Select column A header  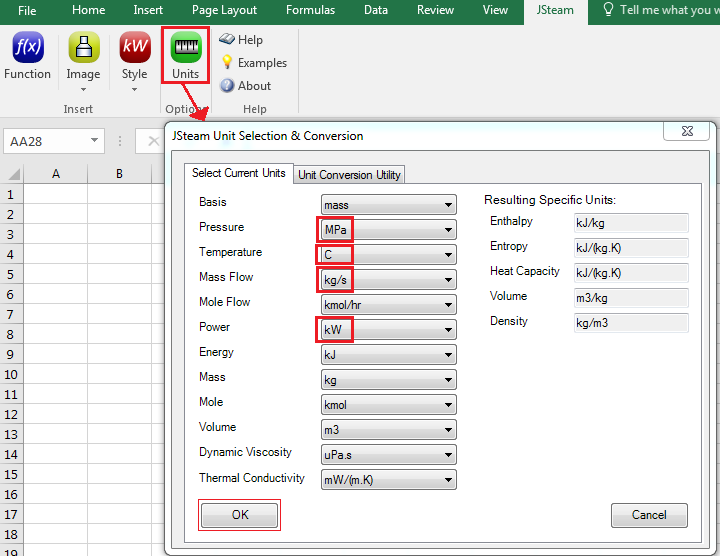[x=56, y=174]
